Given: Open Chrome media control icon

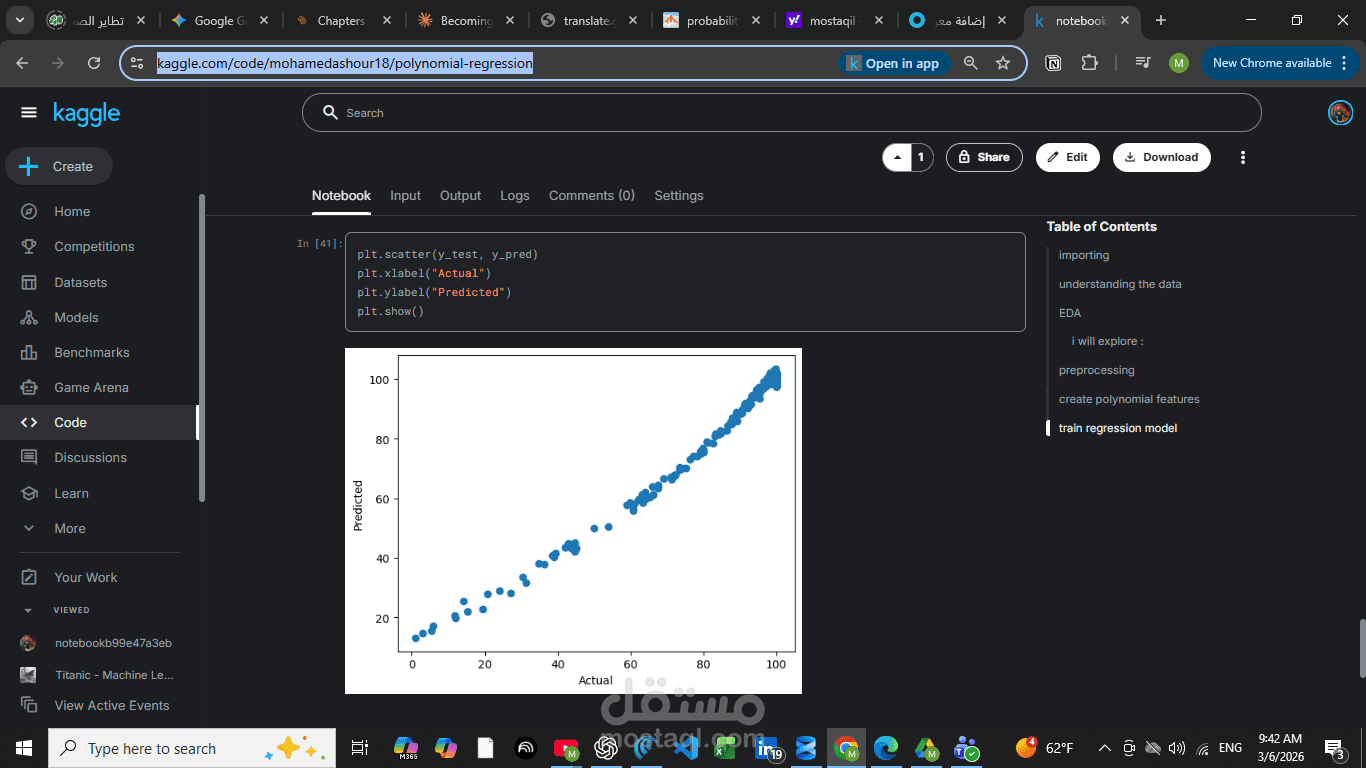Looking at the screenshot, I should pos(1142,63).
